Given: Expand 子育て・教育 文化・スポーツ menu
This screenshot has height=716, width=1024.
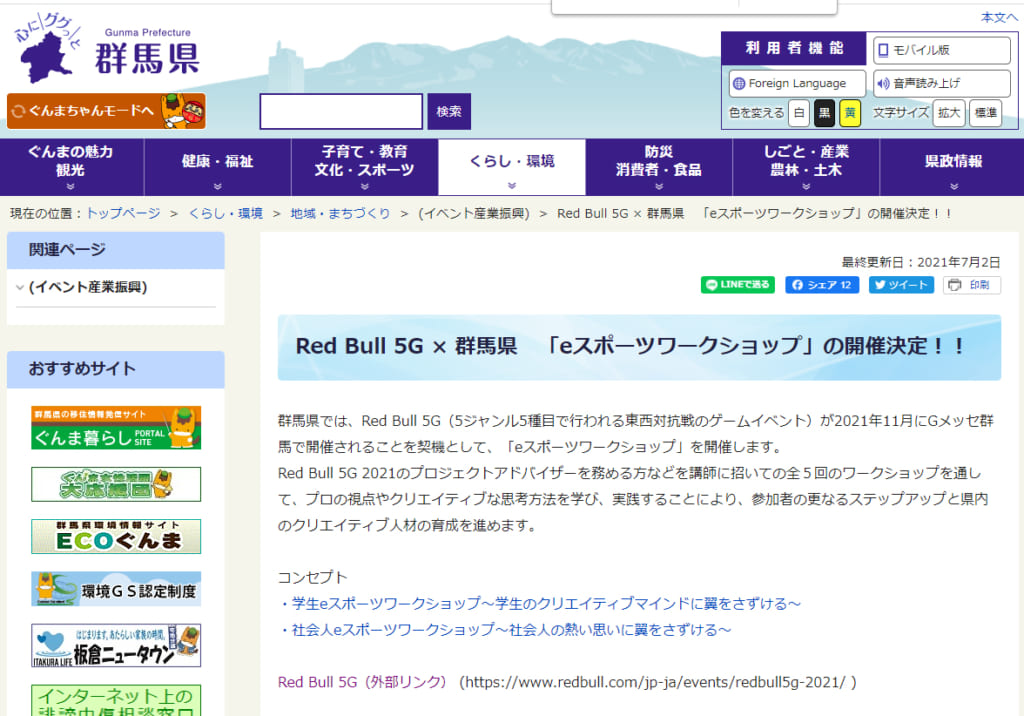Looking at the screenshot, I should (x=364, y=167).
